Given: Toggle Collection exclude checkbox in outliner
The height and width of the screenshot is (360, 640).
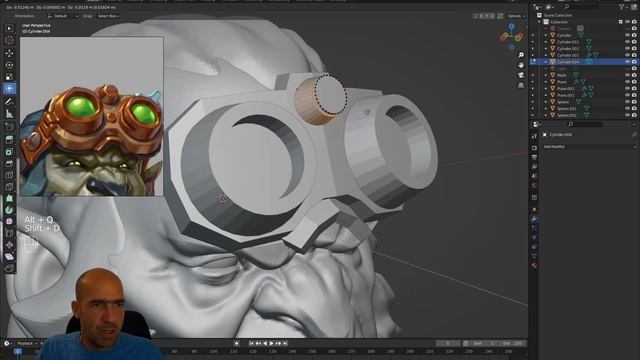Looking at the screenshot, I should pos(620,22).
